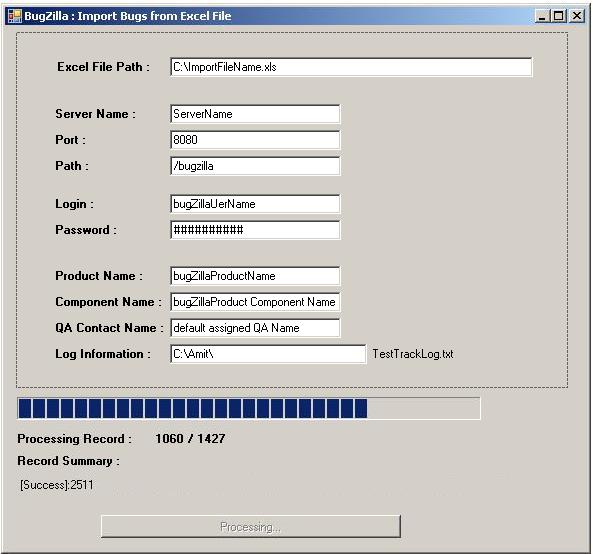
Task: Click the import progress bar
Action: [249, 408]
